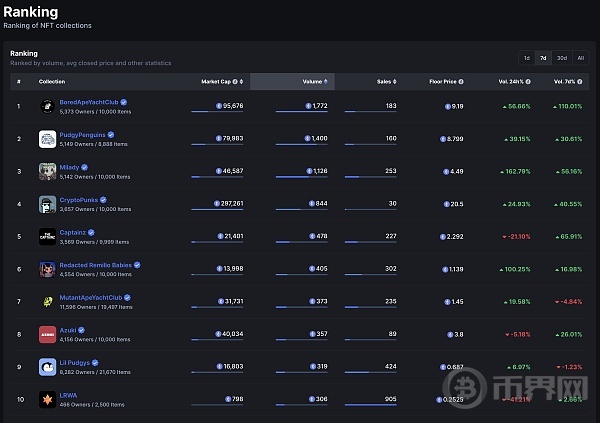Sort by Sales column header
Screen dimensions: 600x423
[385, 81]
